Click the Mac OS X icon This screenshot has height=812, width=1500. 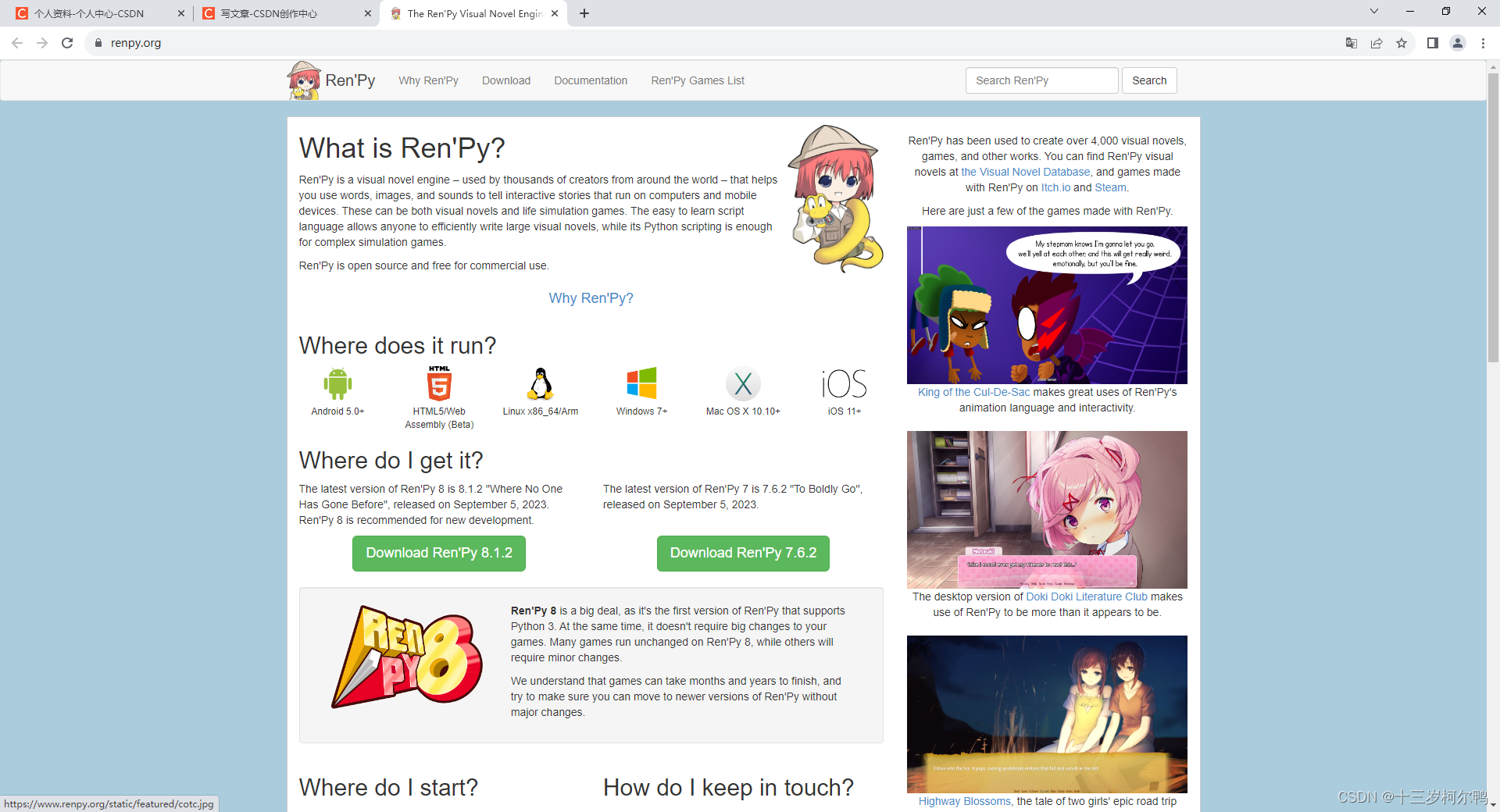[743, 383]
